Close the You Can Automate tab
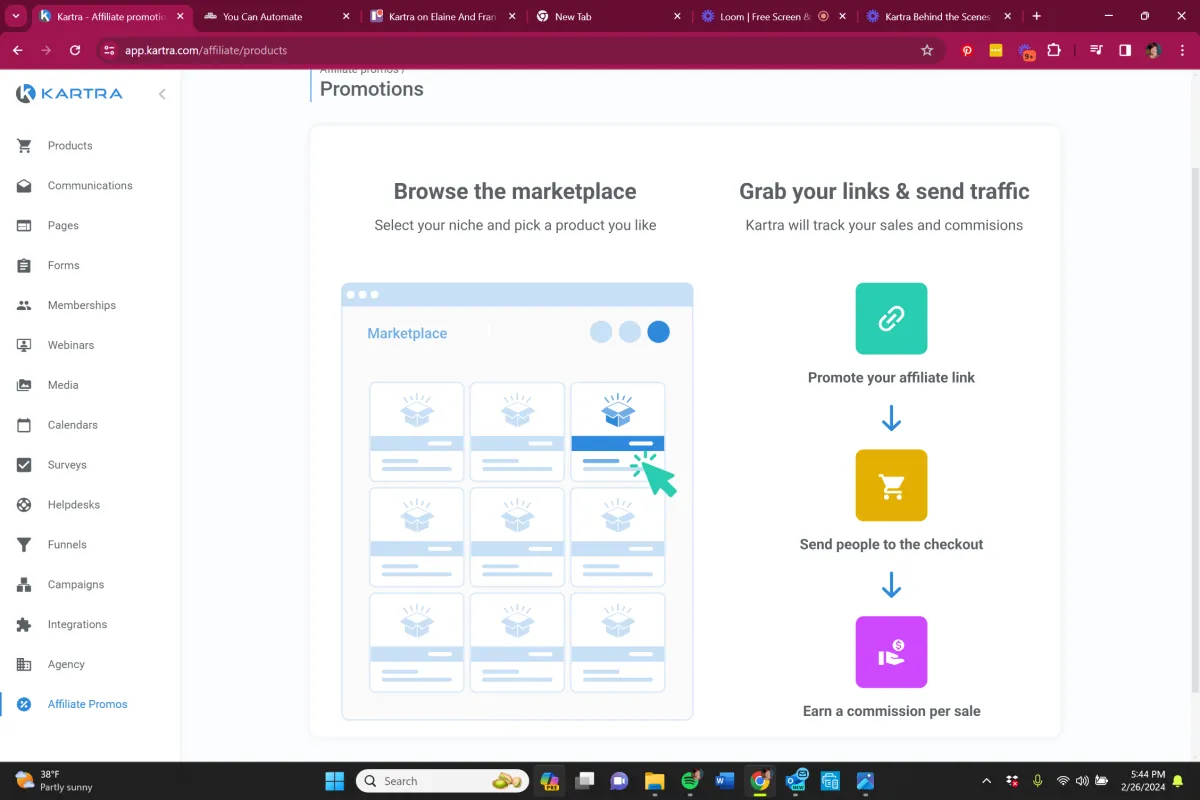 coord(346,16)
